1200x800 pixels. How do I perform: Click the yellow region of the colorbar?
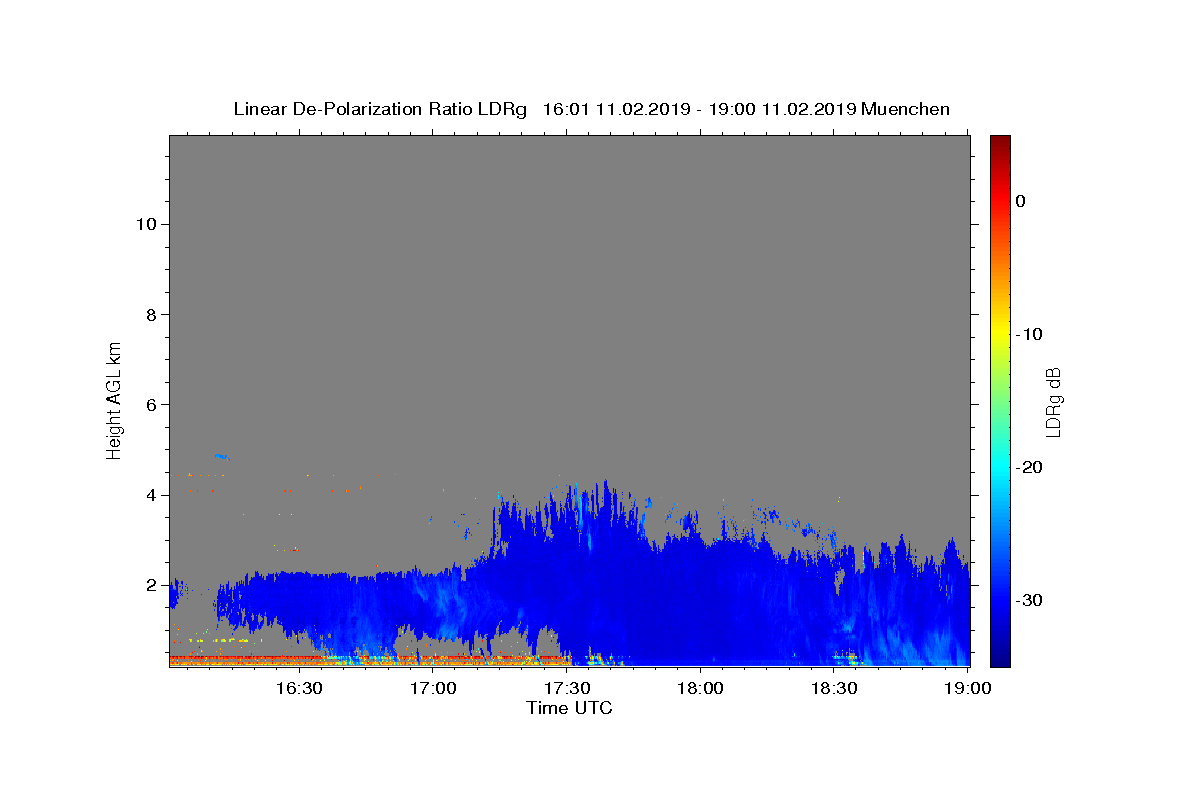1000,330
